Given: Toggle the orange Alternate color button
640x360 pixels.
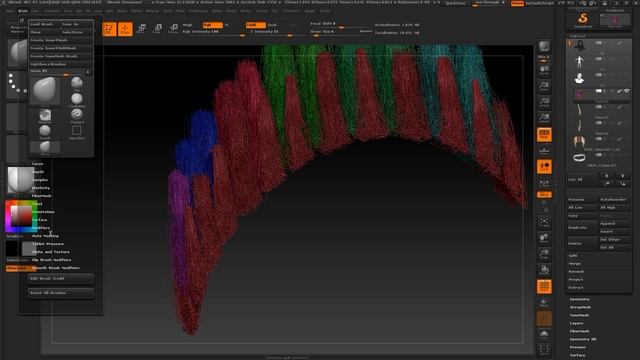Looking at the screenshot, I should pyautogui.click(x=21, y=268).
